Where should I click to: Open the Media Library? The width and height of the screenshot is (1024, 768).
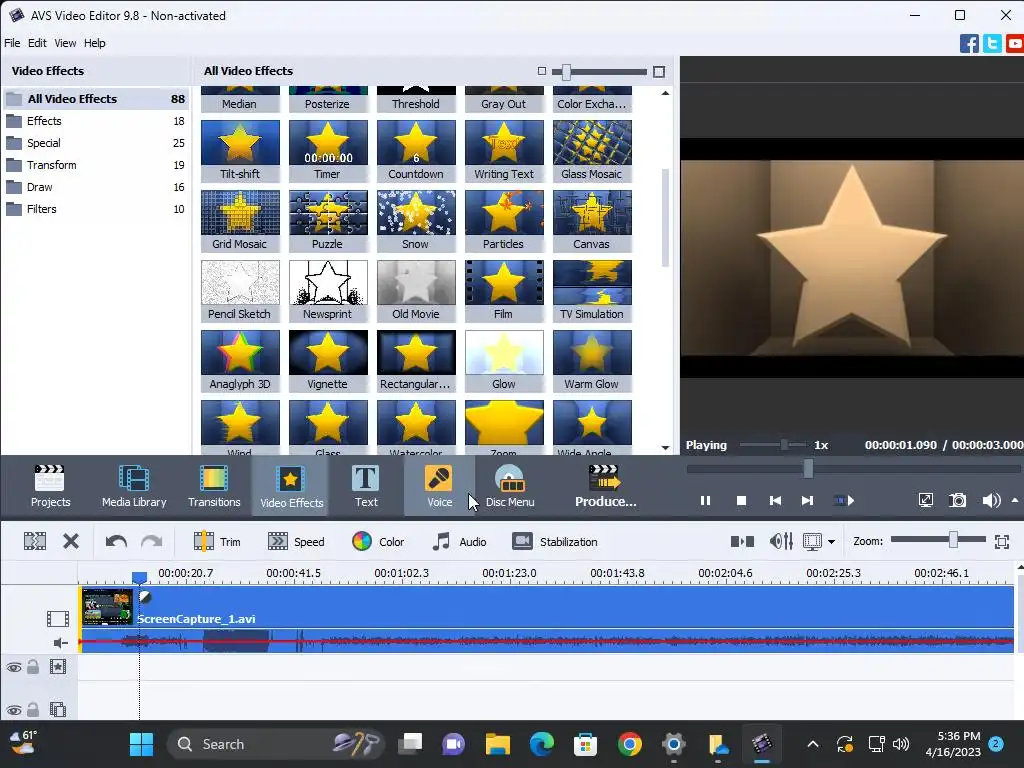pos(134,486)
